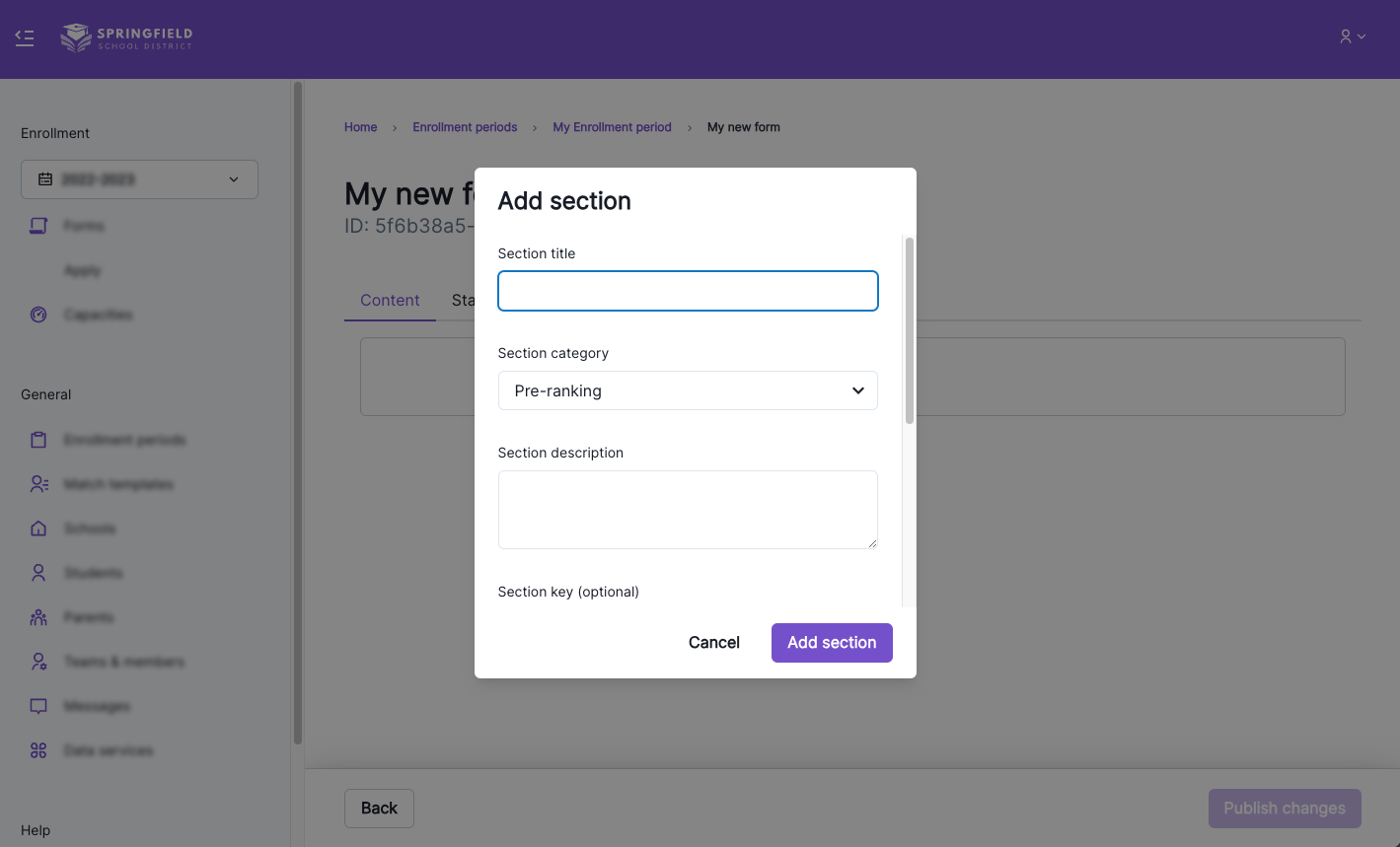This screenshot has height=847, width=1400.
Task: Collapse the sidebar using the top-left menu icon
Action: click(25, 38)
